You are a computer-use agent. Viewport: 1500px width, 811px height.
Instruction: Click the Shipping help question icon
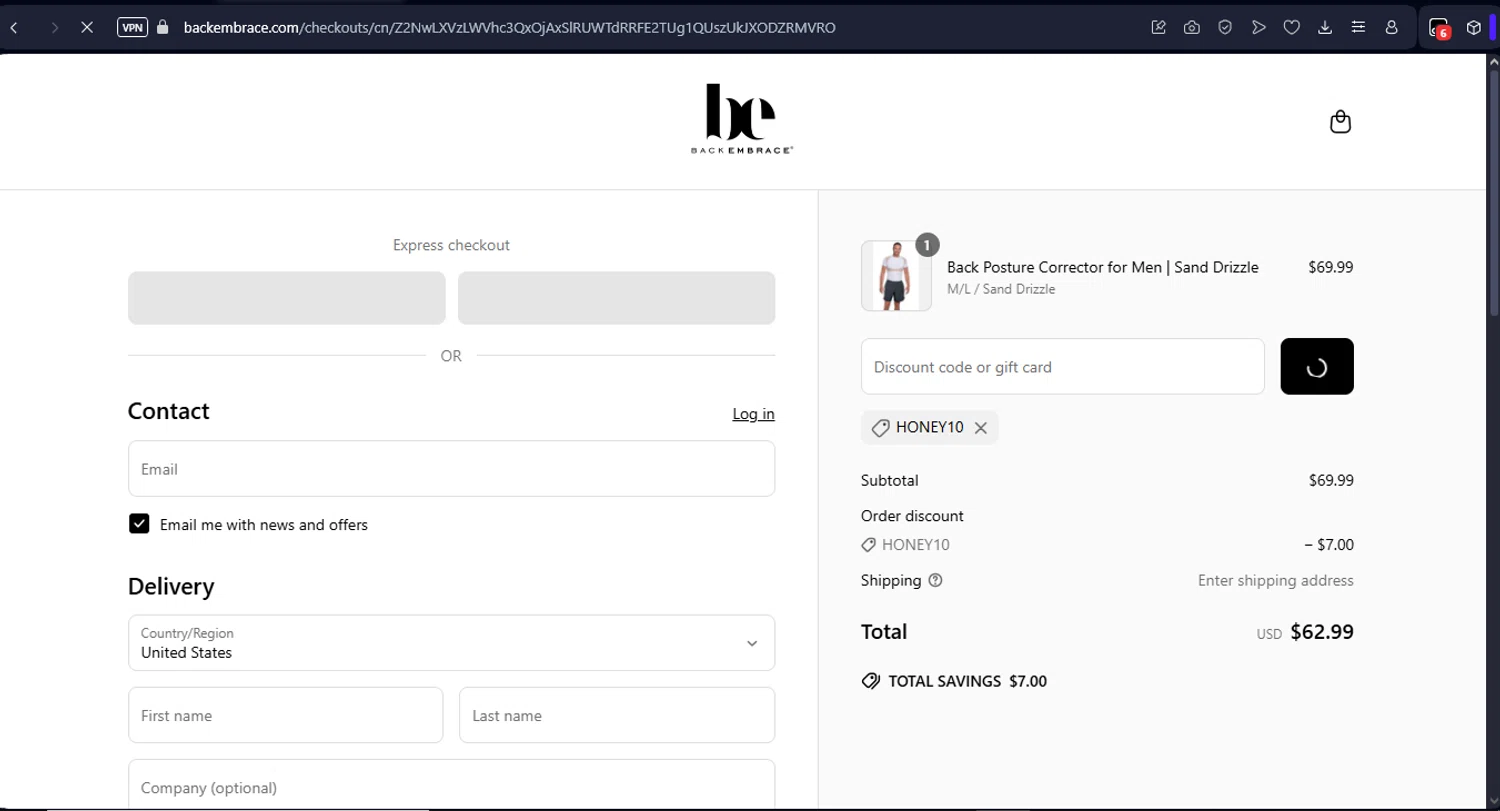click(935, 580)
